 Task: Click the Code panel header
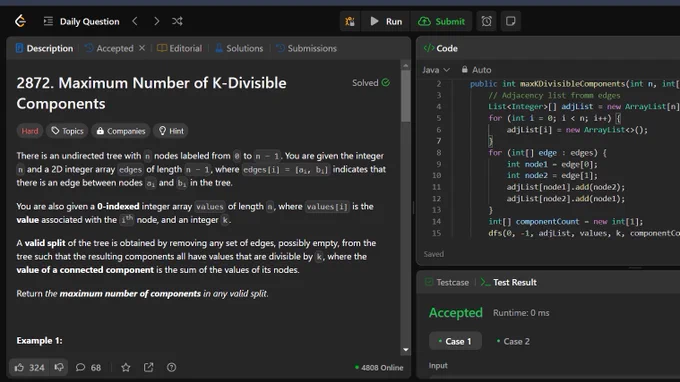tap(441, 48)
